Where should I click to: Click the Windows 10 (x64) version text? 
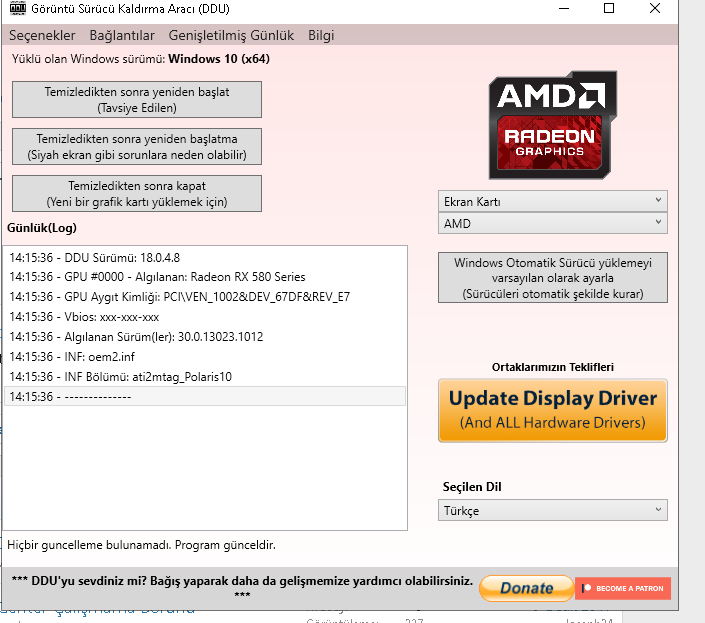point(219,59)
